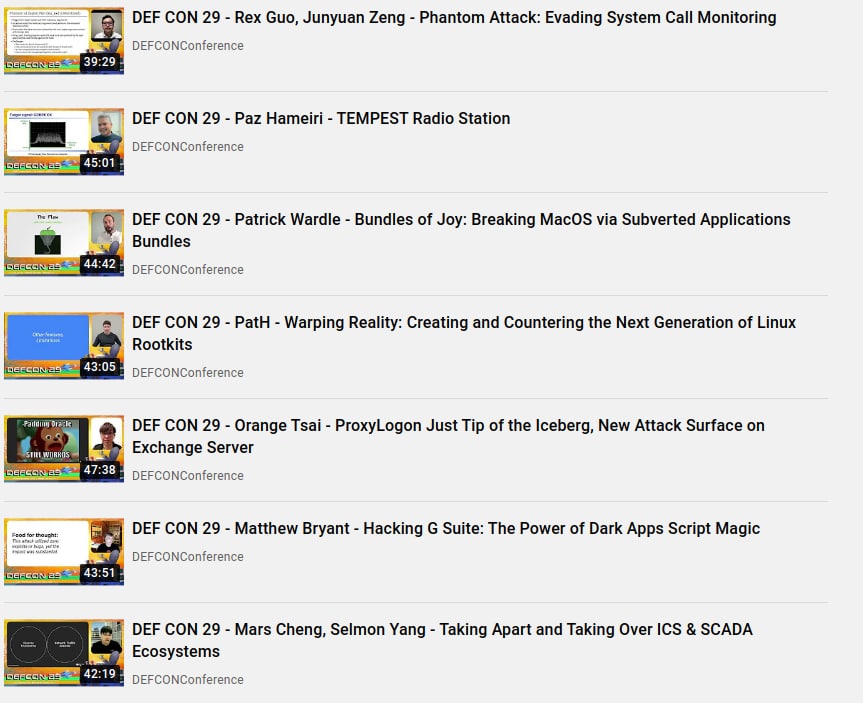Open the Orange Tsai ProxyLogon thumbnail

pos(64,449)
